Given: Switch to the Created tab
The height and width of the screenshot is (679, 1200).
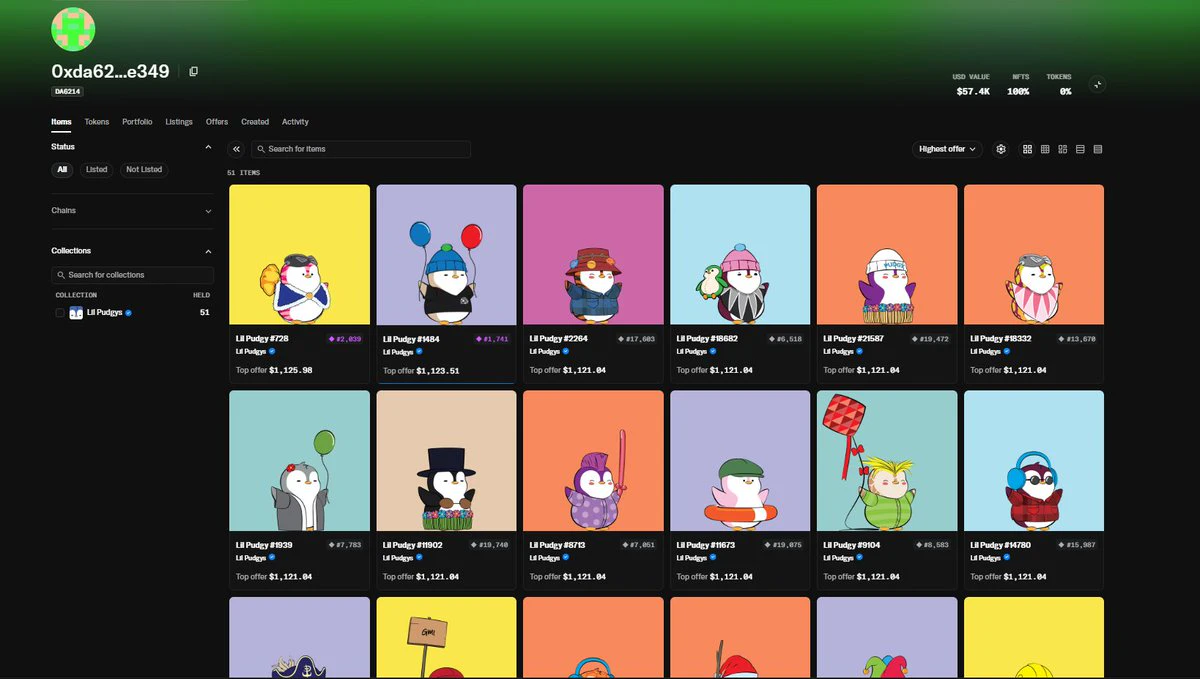Looking at the screenshot, I should (x=255, y=122).
